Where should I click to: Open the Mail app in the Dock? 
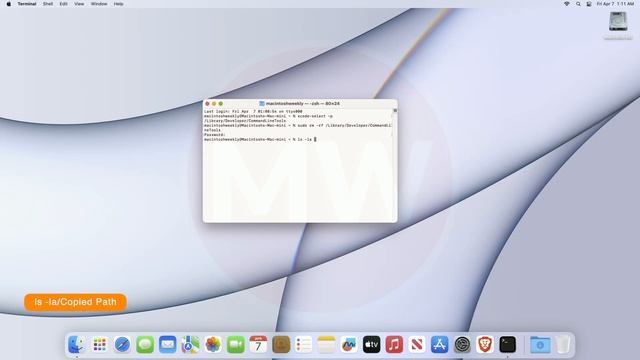pyautogui.click(x=168, y=345)
